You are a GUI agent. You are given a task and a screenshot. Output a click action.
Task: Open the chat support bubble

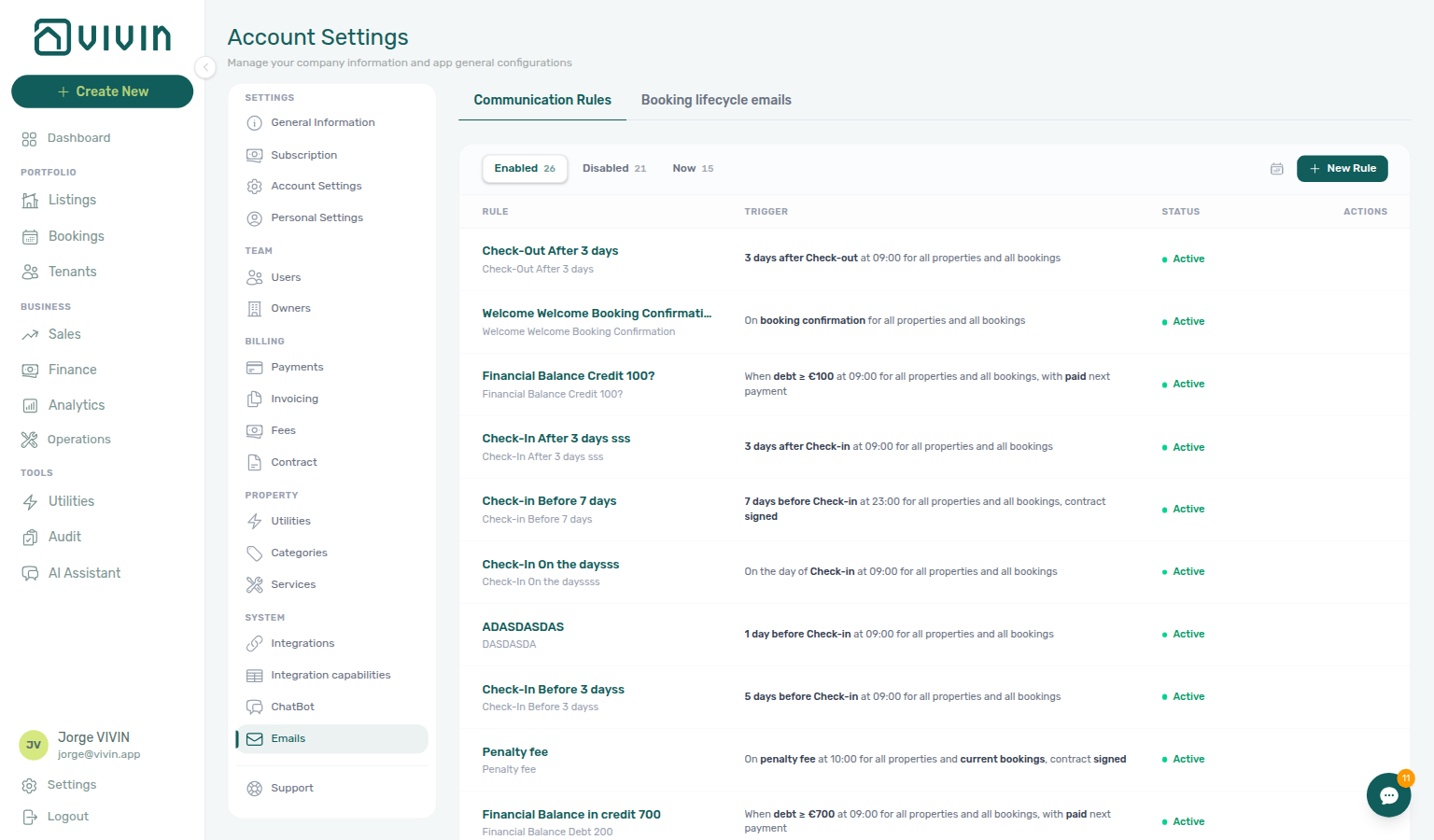coord(1388,795)
